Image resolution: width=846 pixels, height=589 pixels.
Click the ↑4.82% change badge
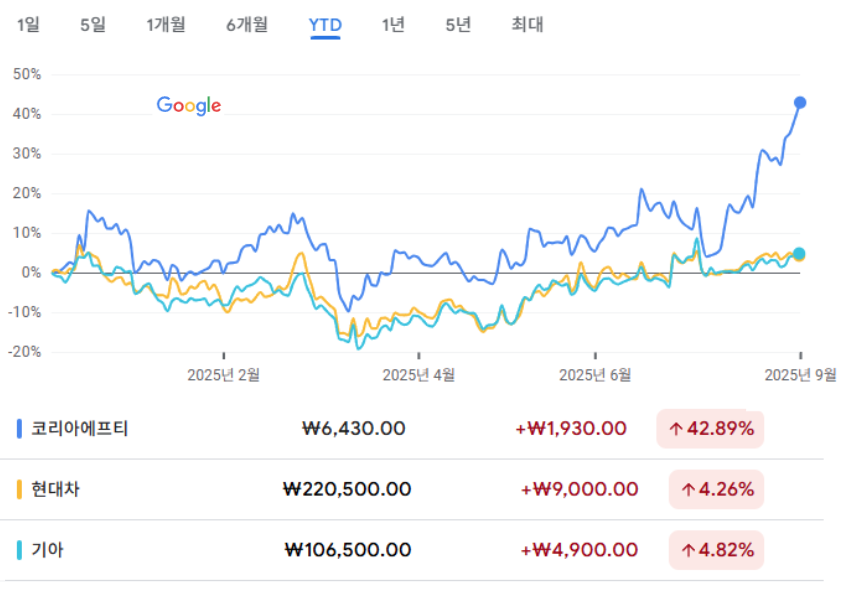pos(717,550)
